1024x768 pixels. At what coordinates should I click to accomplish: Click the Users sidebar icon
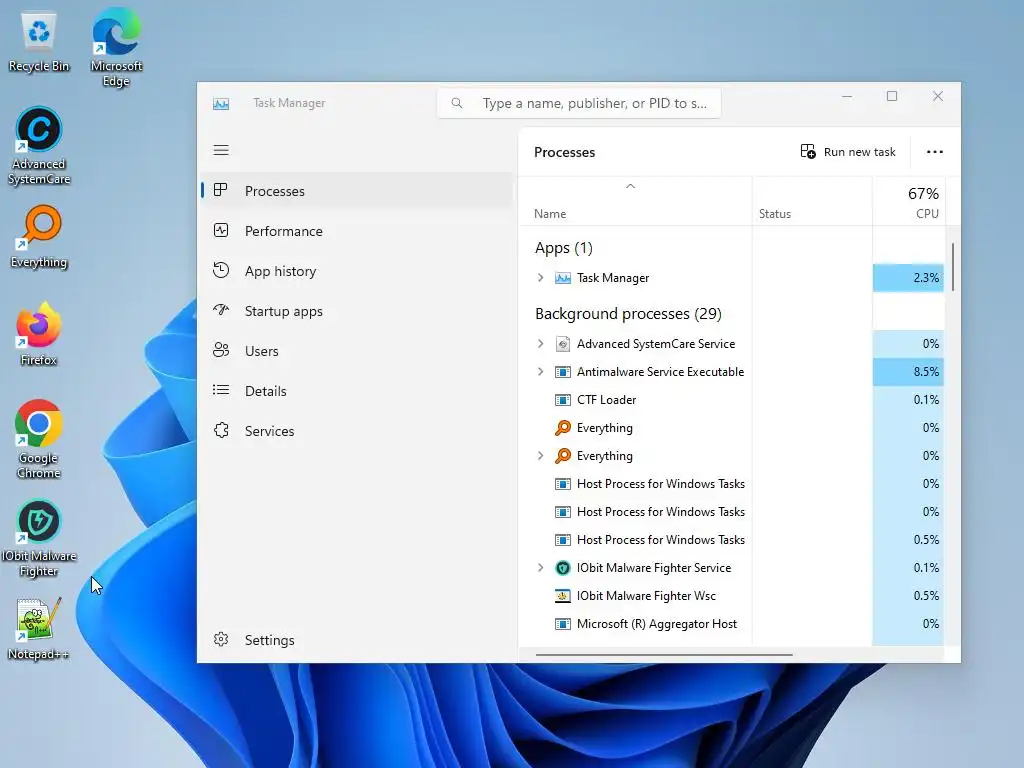tap(221, 350)
